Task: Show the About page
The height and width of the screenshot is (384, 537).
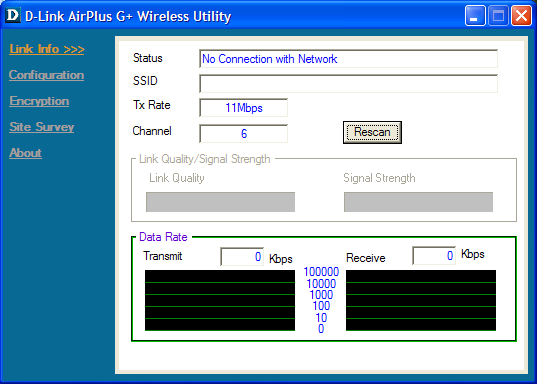Action: 25,153
